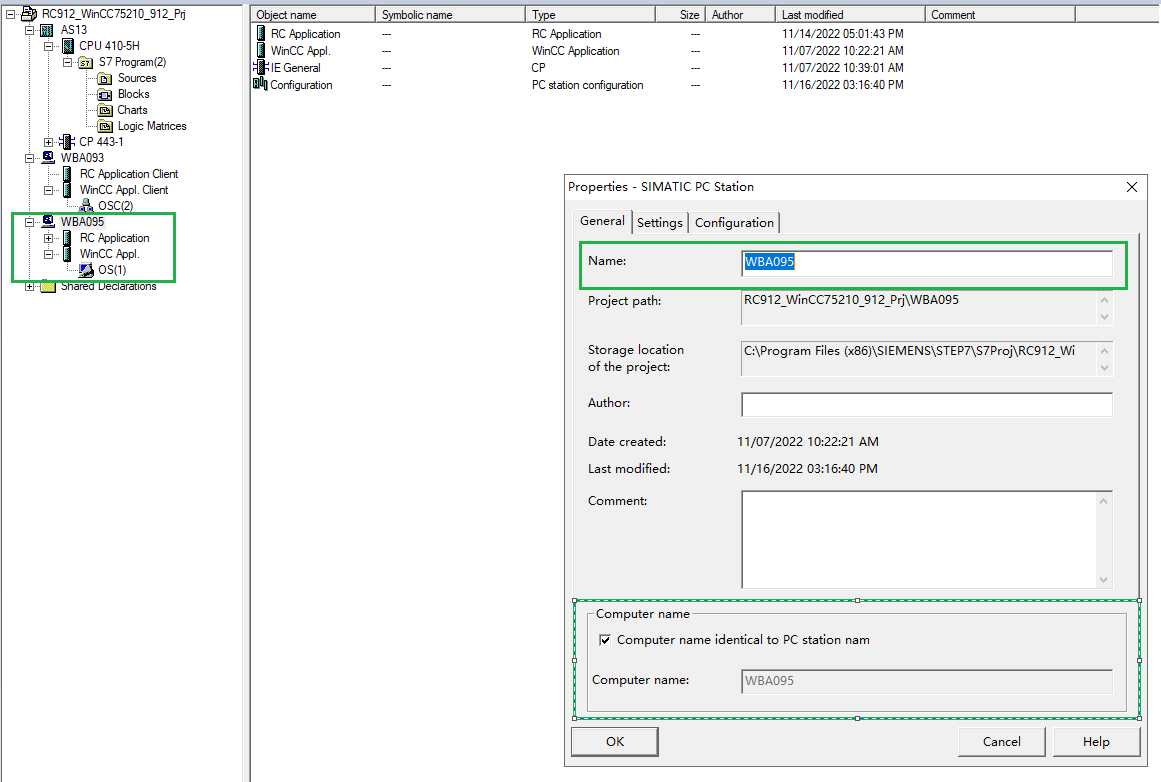The height and width of the screenshot is (782, 1161).
Task: Select the S7 Program(2) folder icon
Action: pyautogui.click(x=86, y=62)
